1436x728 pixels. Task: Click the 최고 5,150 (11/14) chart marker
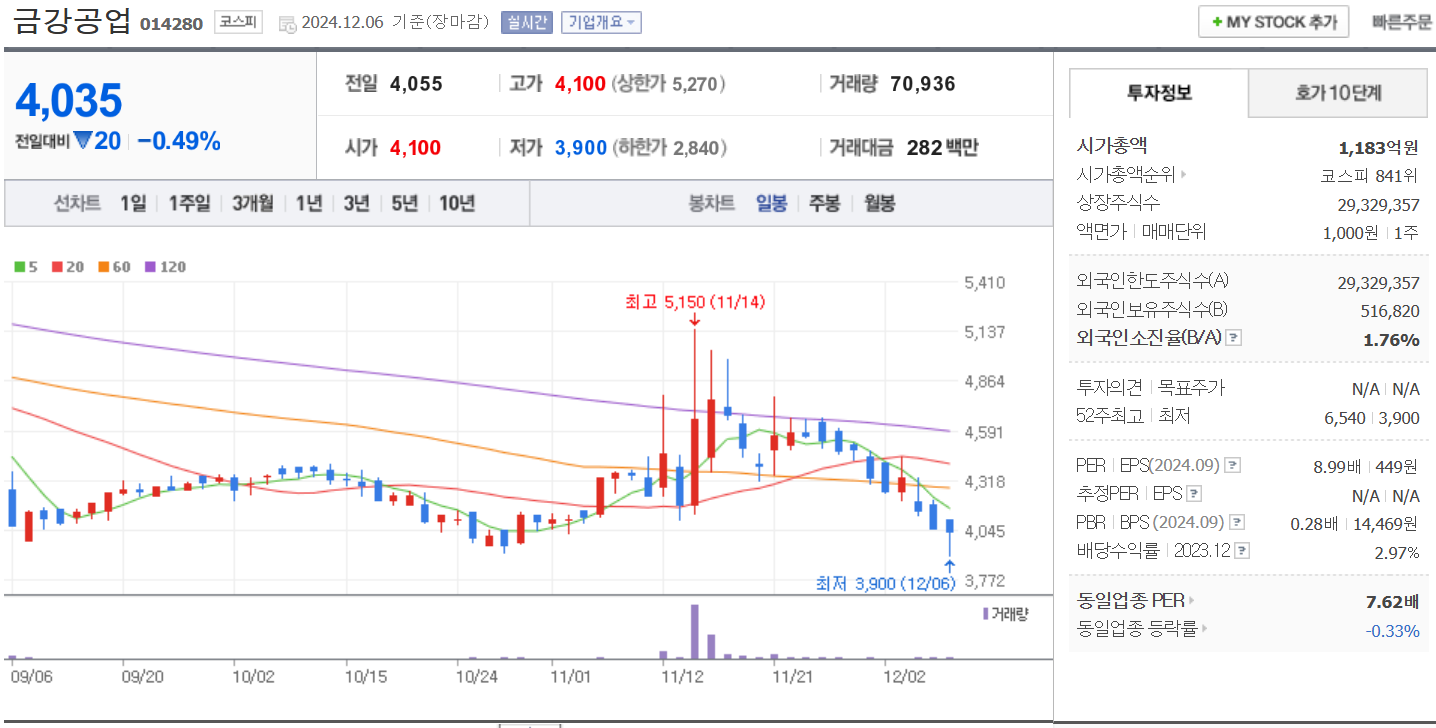[x=694, y=301]
